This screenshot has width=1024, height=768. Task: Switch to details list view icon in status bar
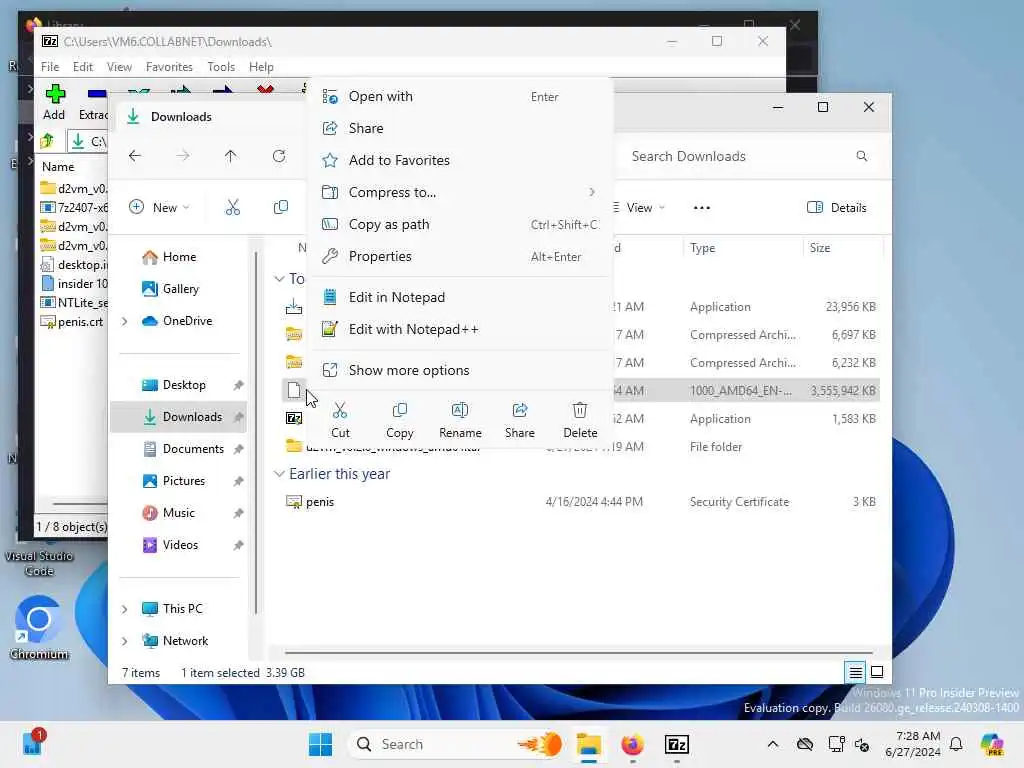(x=855, y=672)
